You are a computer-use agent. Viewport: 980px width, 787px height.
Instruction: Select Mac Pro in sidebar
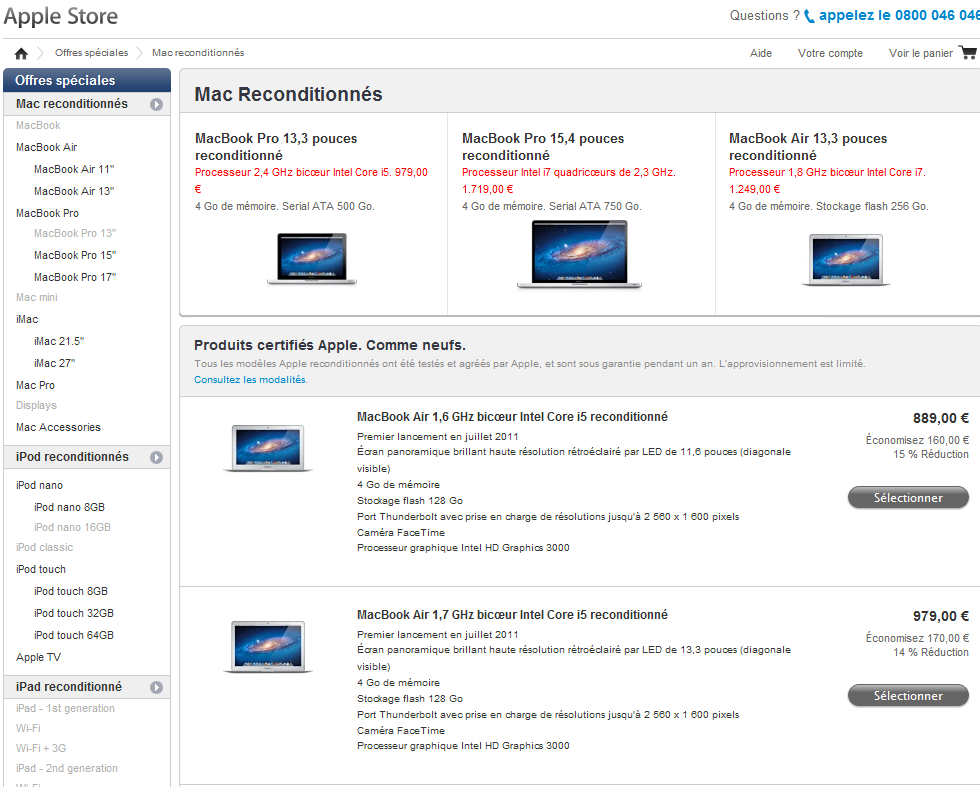36,385
